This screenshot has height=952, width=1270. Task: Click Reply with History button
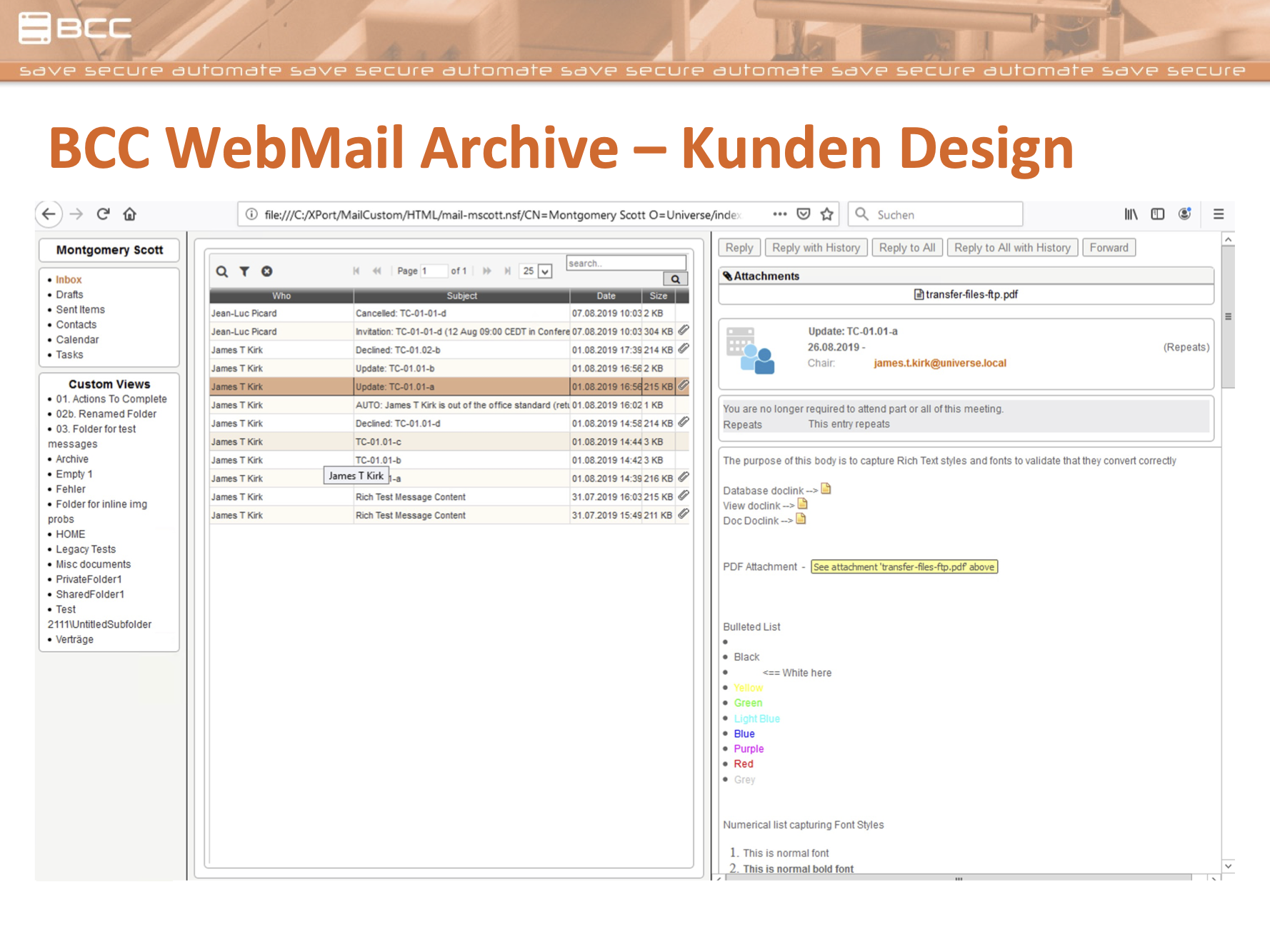(816, 247)
